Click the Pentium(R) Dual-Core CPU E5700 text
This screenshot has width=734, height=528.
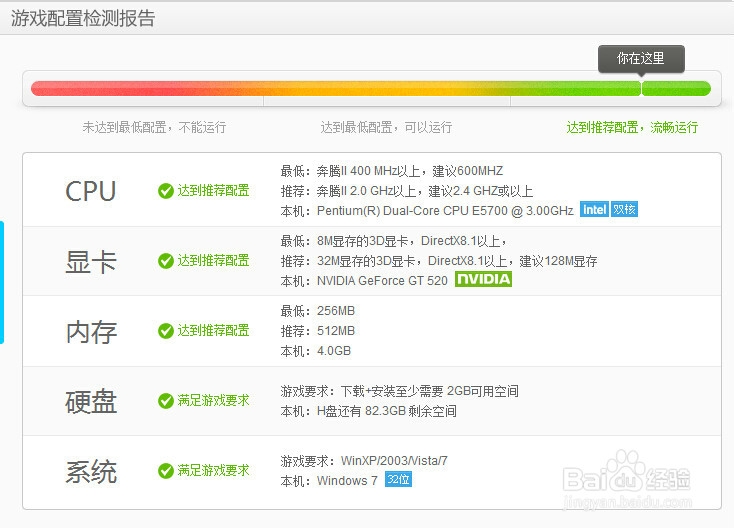click(445, 211)
